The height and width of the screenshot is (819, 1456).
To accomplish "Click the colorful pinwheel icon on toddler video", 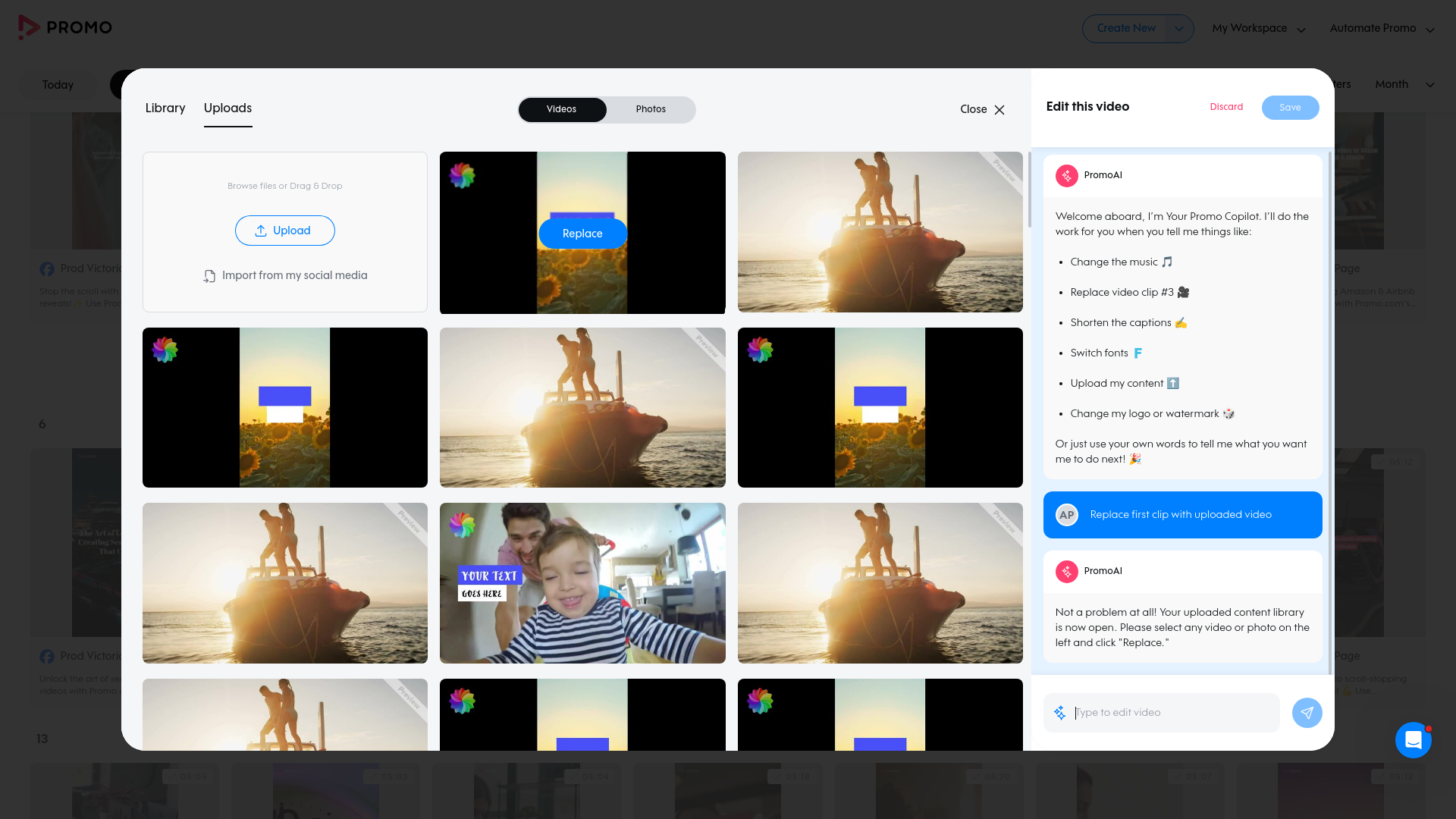I will (462, 525).
